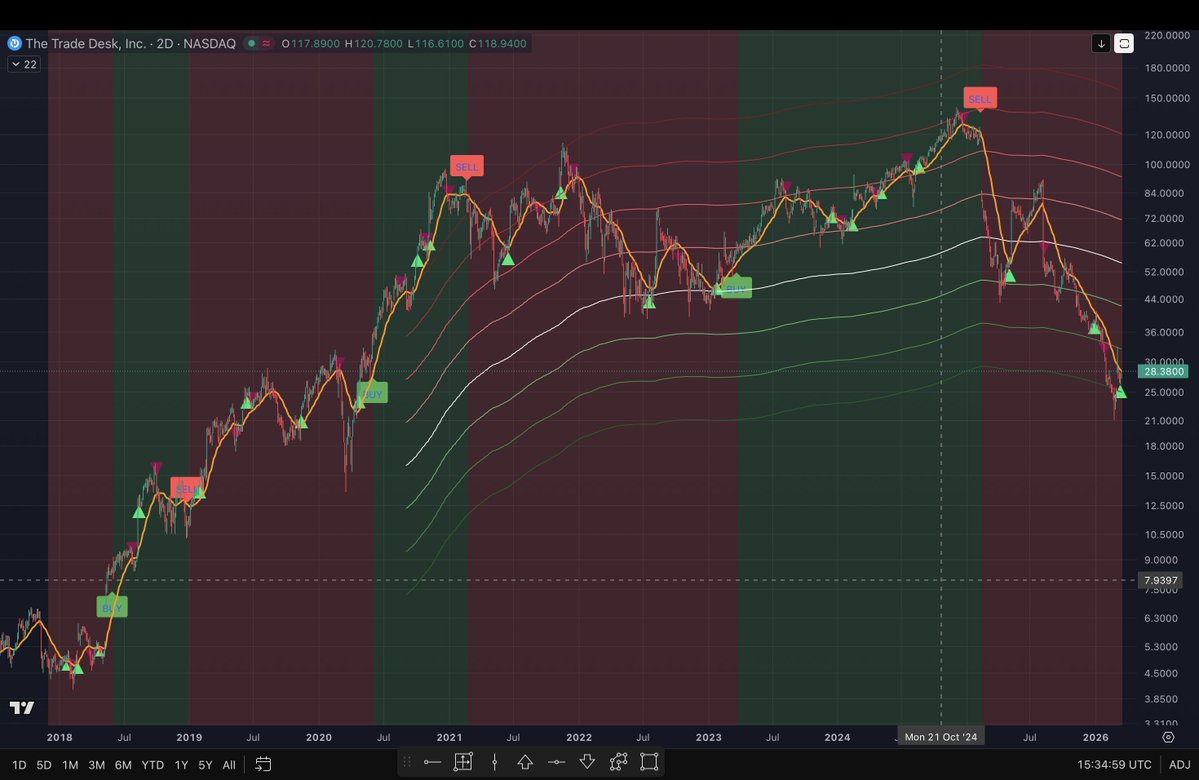Select the rectangle drawing tool

click(x=649, y=762)
